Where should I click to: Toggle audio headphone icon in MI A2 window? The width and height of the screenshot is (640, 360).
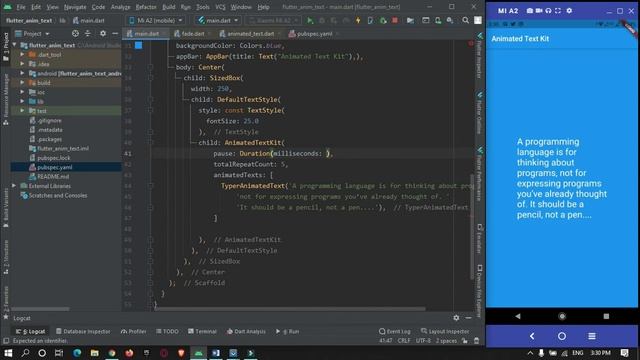(x=548, y=11)
